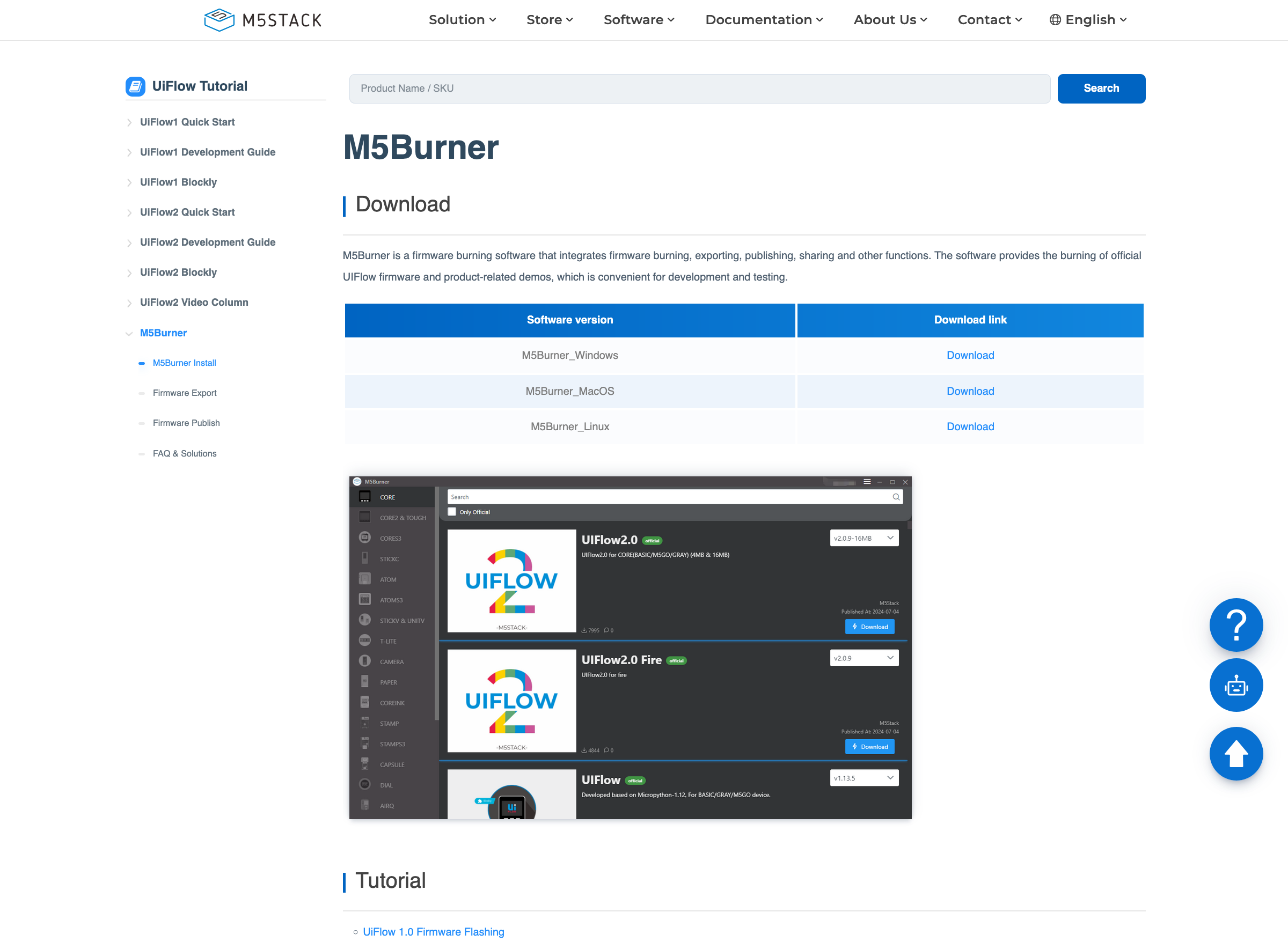Download M5Burner for MacOS
Image resolution: width=1288 pixels, height=942 pixels.
[x=970, y=391]
